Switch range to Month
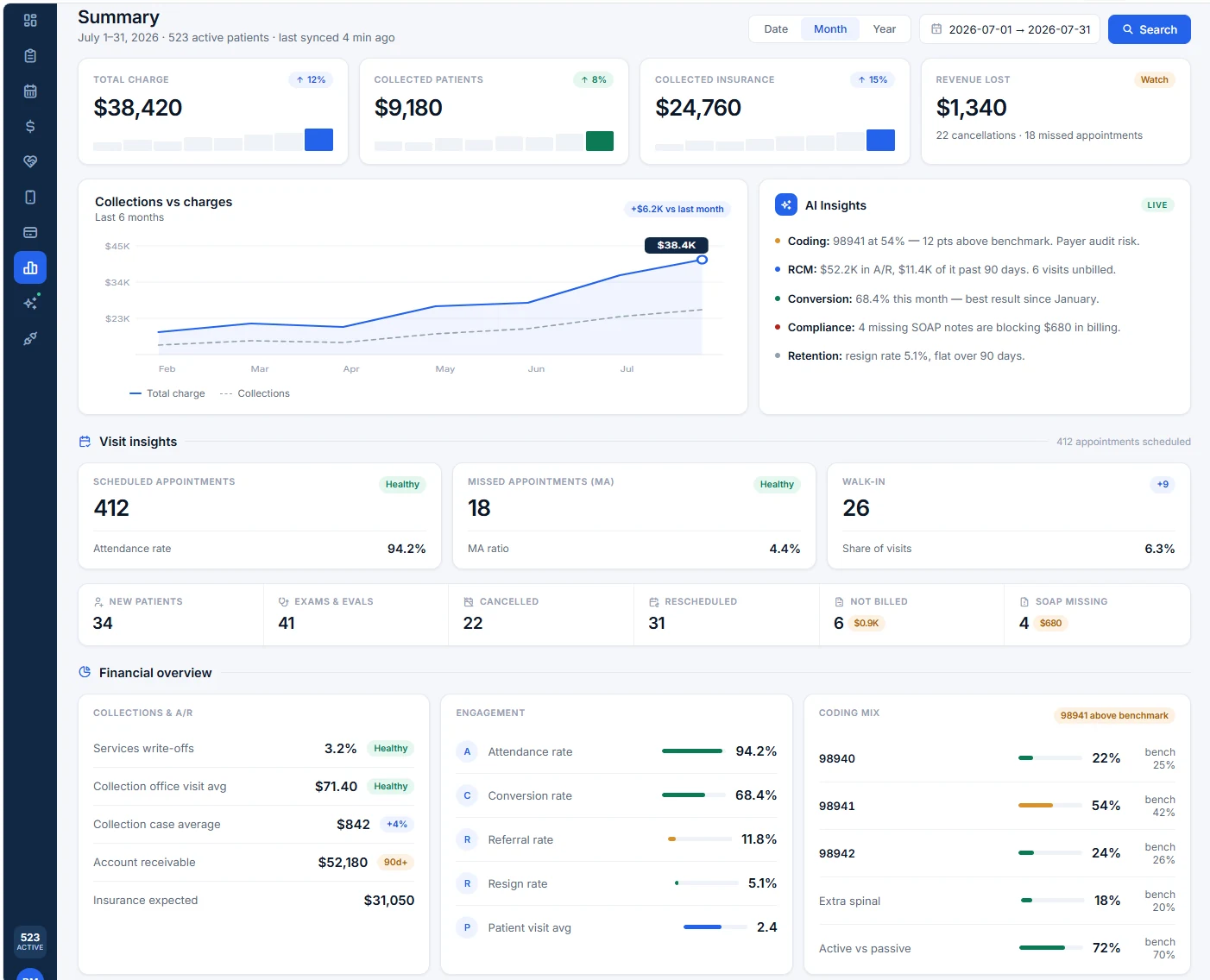Image resolution: width=1210 pixels, height=980 pixels. click(830, 29)
